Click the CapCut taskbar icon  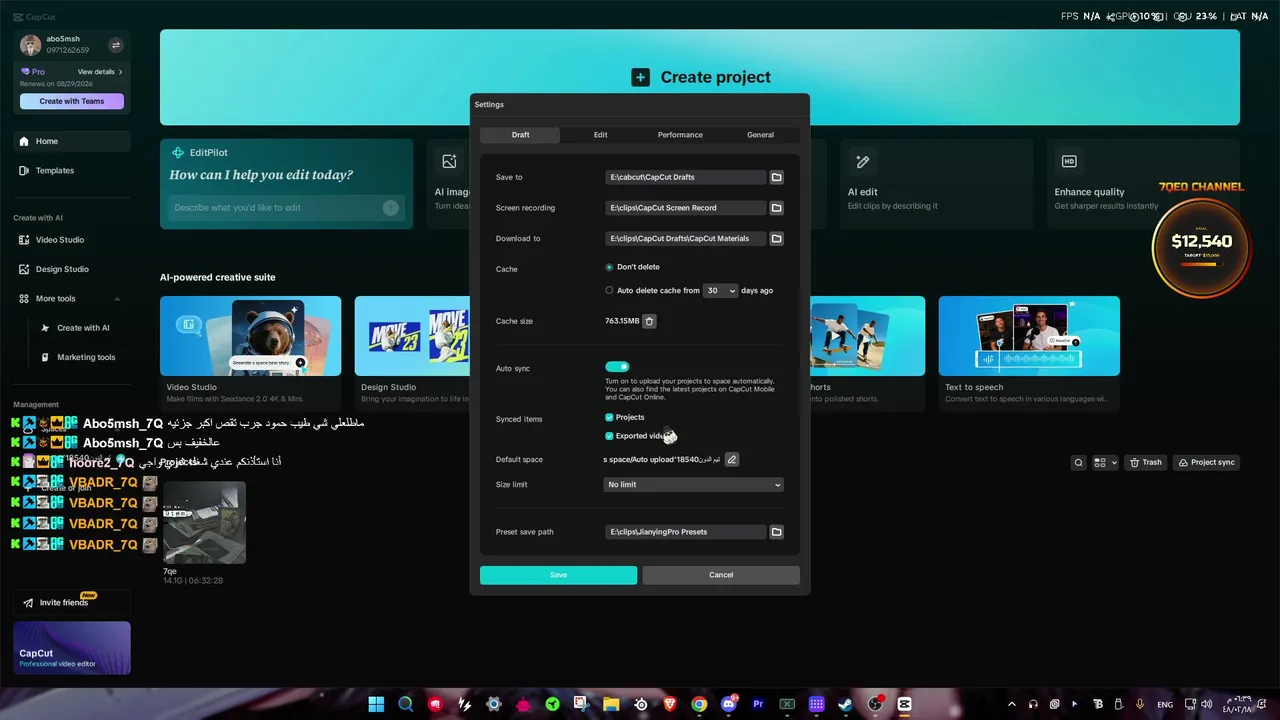(905, 704)
